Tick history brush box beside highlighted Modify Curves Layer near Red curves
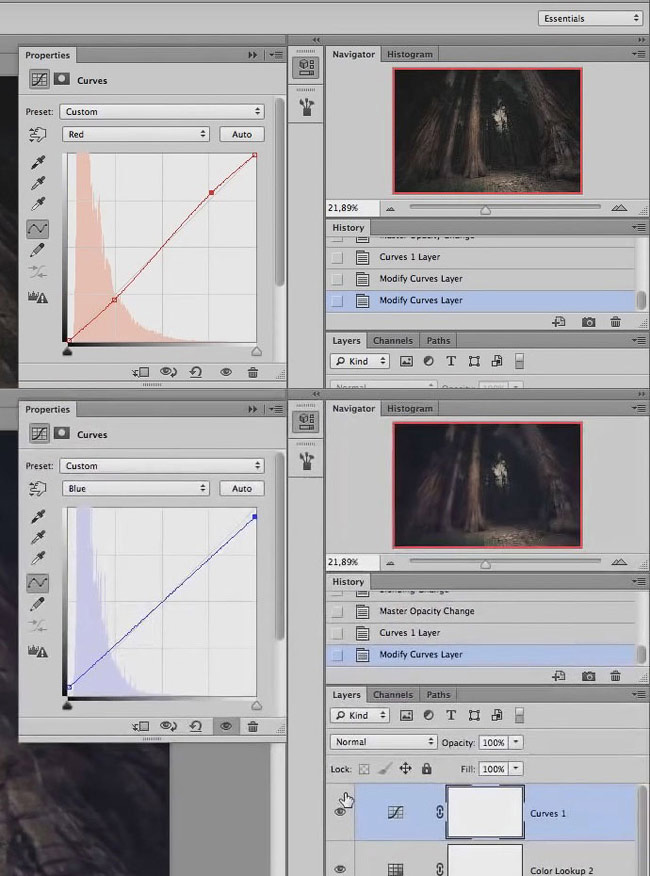Image resolution: width=650 pixels, height=876 pixels. pos(336,301)
